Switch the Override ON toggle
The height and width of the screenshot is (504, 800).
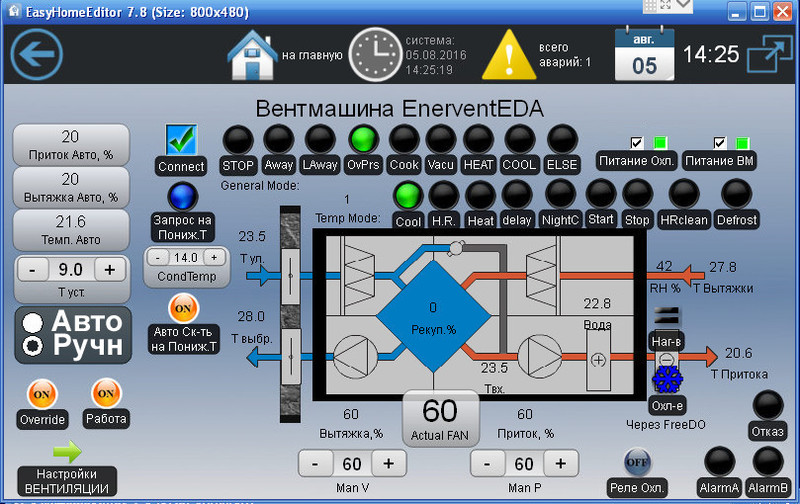tap(40, 394)
